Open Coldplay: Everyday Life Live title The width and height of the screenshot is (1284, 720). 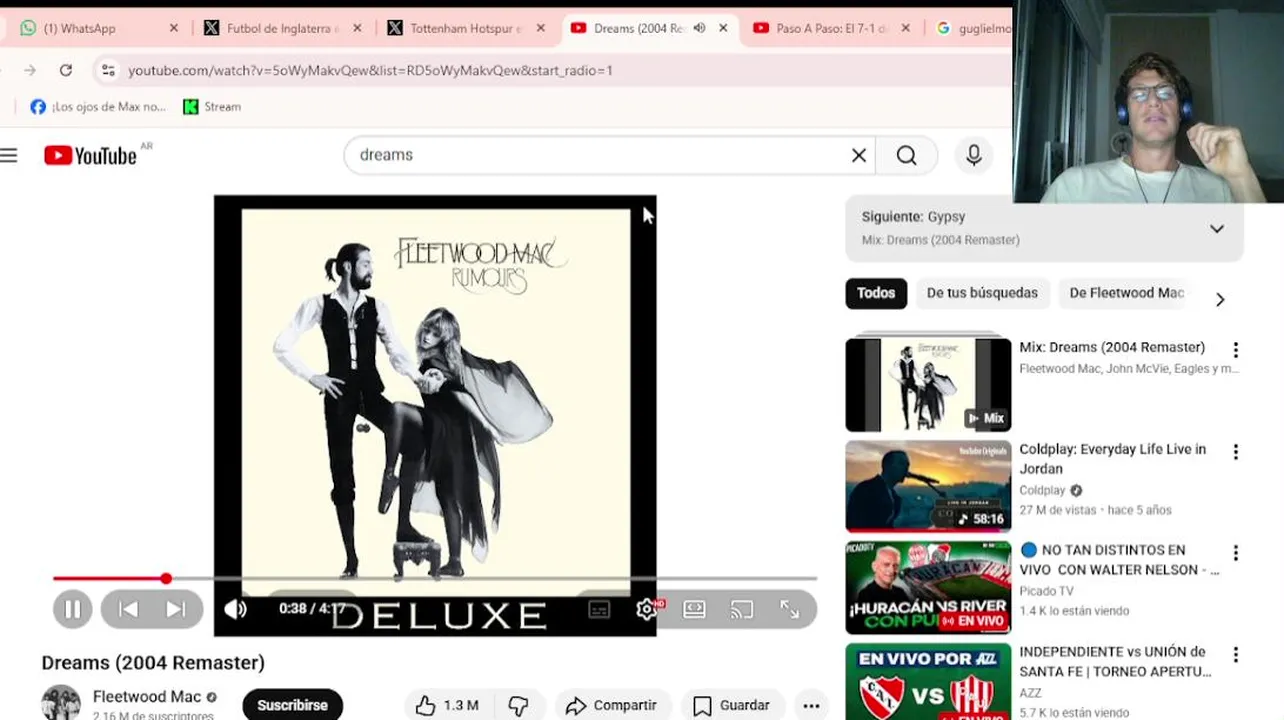click(x=1112, y=459)
